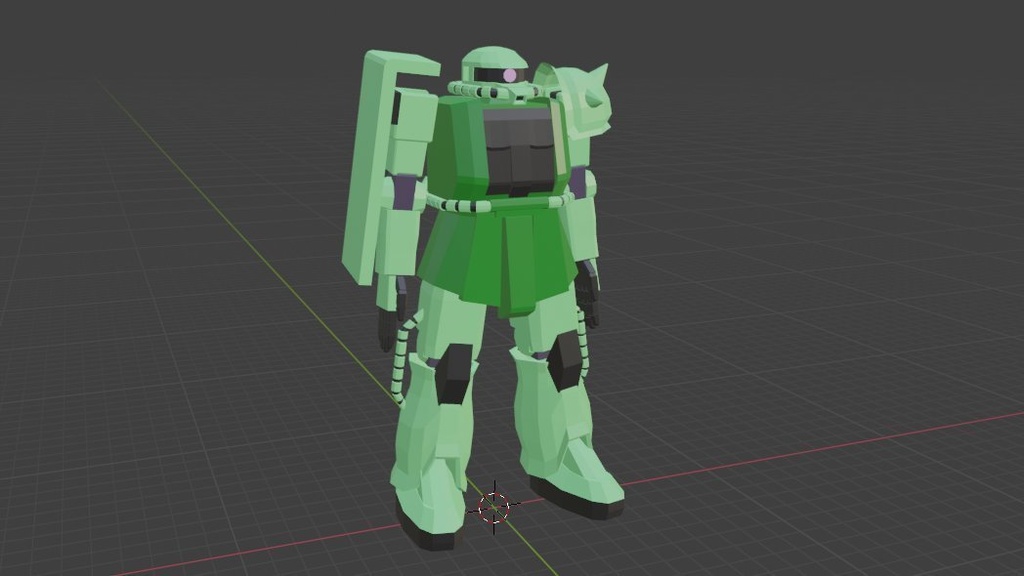
Task: Click the 3D cursor at the origin
Action: pyautogui.click(x=494, y=506)
